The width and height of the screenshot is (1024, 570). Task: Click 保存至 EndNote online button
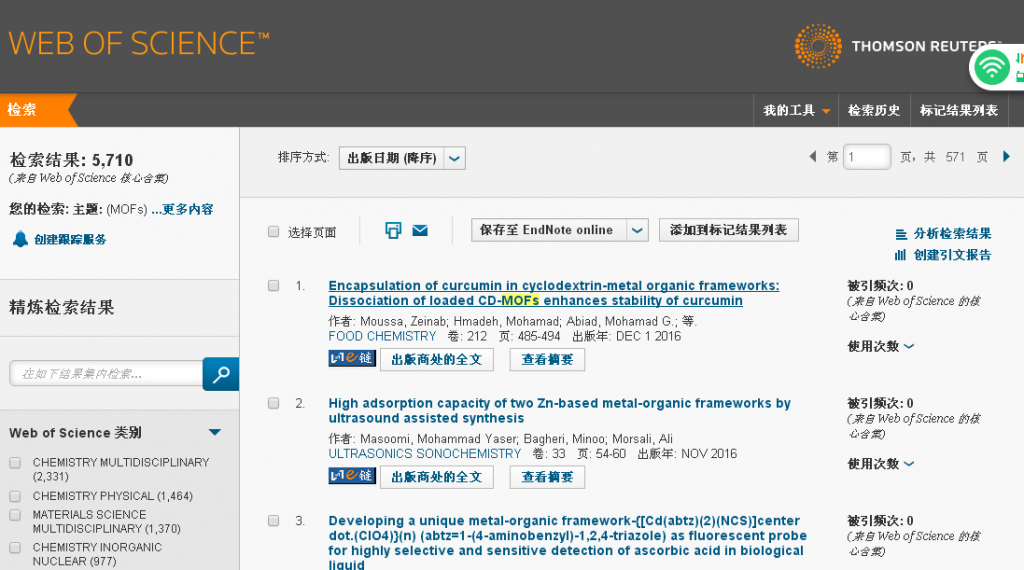(549, 230)
